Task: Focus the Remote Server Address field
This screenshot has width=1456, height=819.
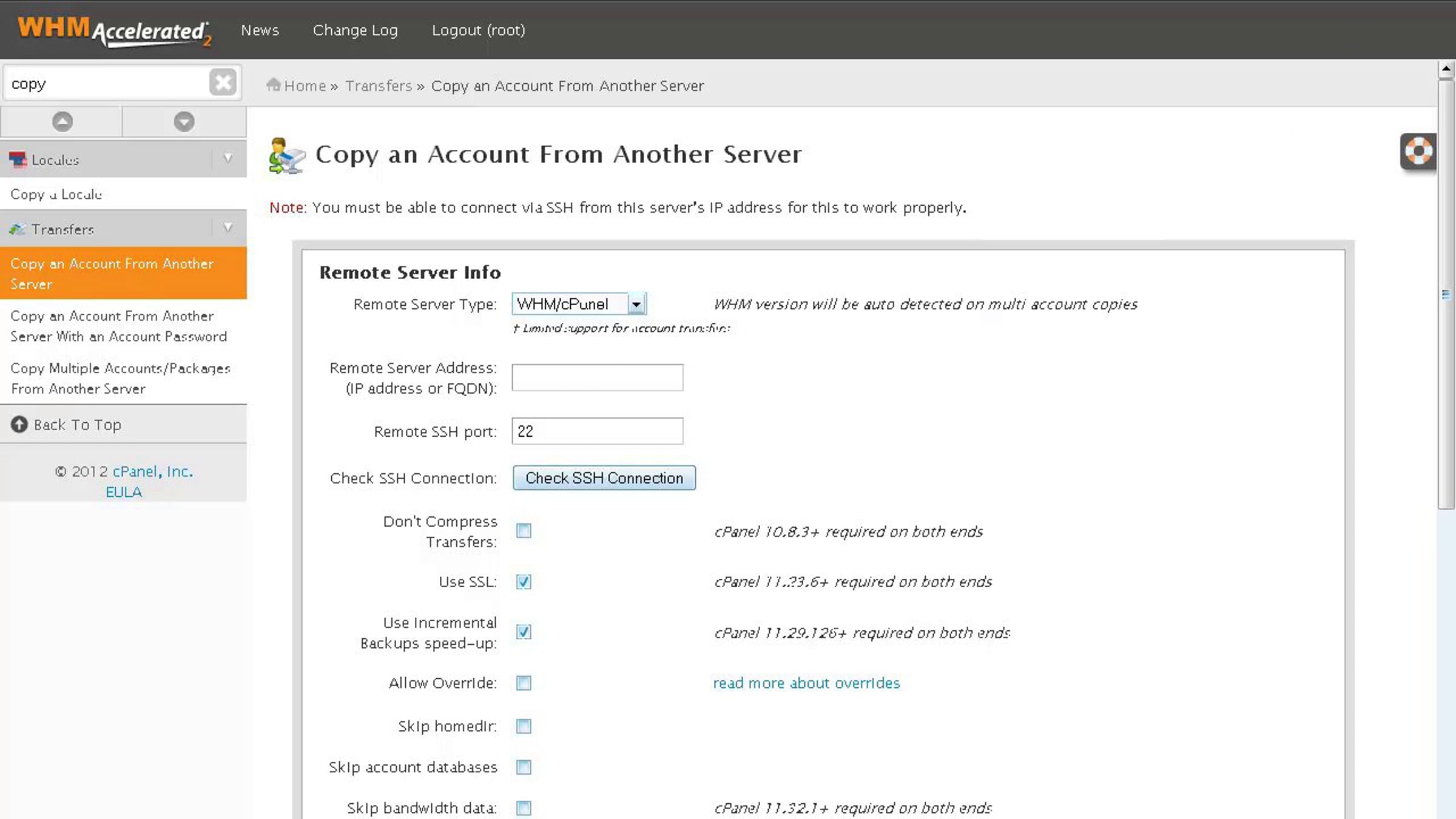Action: 598,377
